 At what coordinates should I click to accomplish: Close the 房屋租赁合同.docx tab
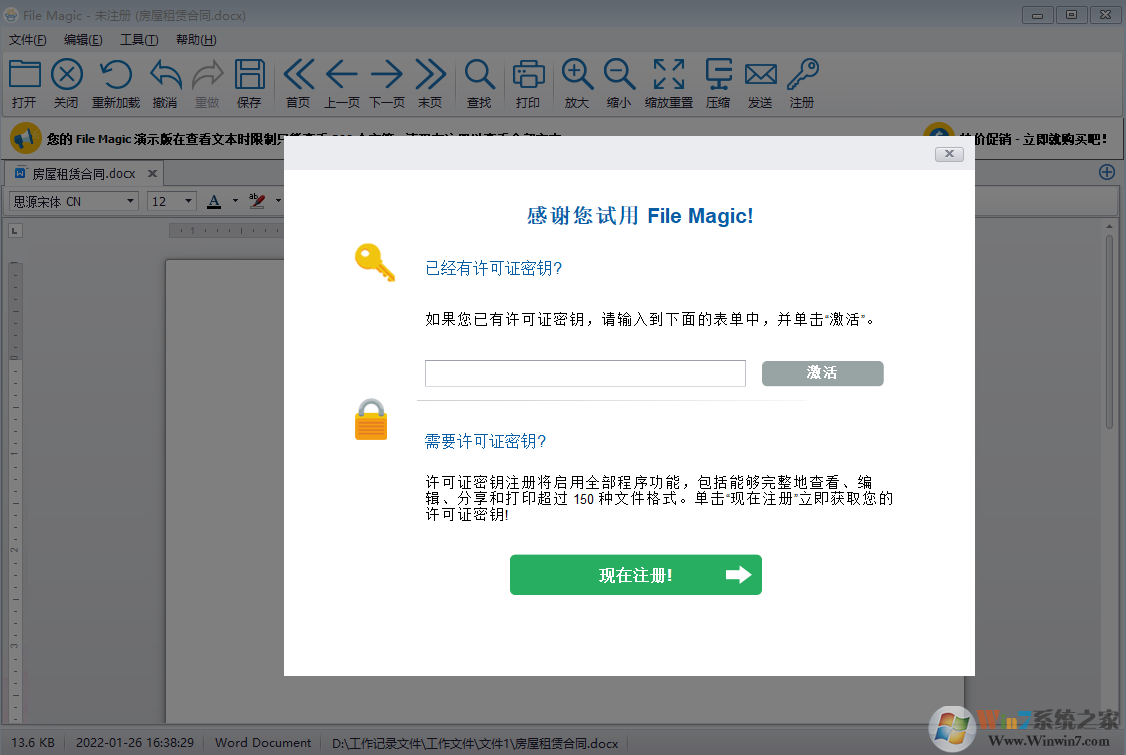pyautogui.click(x=152, y=173)
